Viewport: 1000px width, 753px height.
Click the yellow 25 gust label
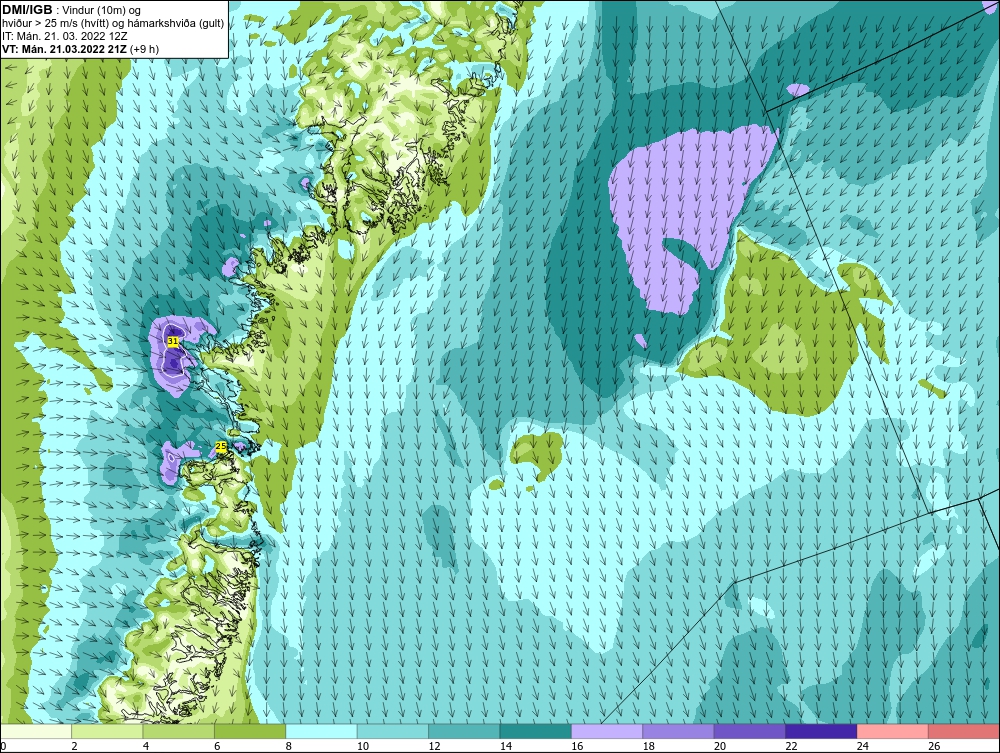point(221,446)
